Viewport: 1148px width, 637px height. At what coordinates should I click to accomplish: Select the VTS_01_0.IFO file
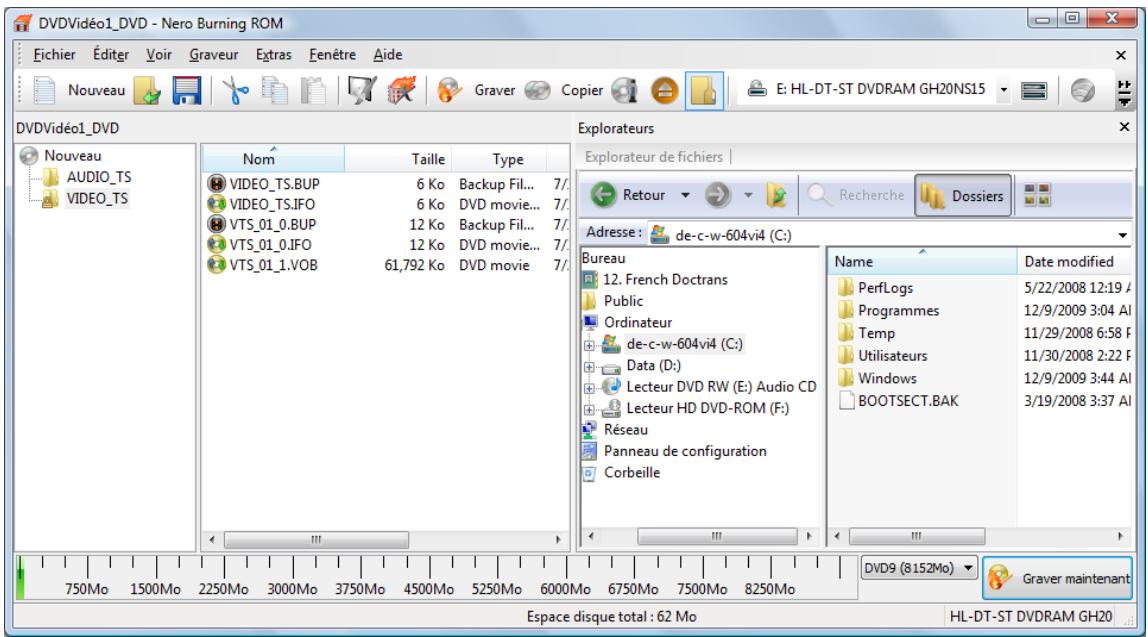coord(270,245)
